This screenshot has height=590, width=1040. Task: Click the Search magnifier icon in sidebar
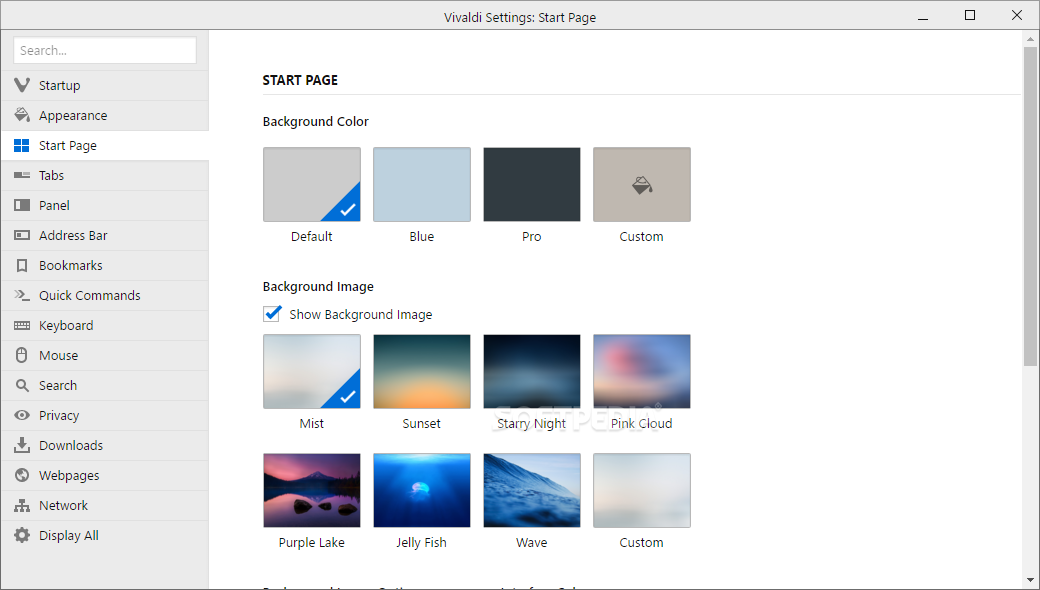coord(22,385)
